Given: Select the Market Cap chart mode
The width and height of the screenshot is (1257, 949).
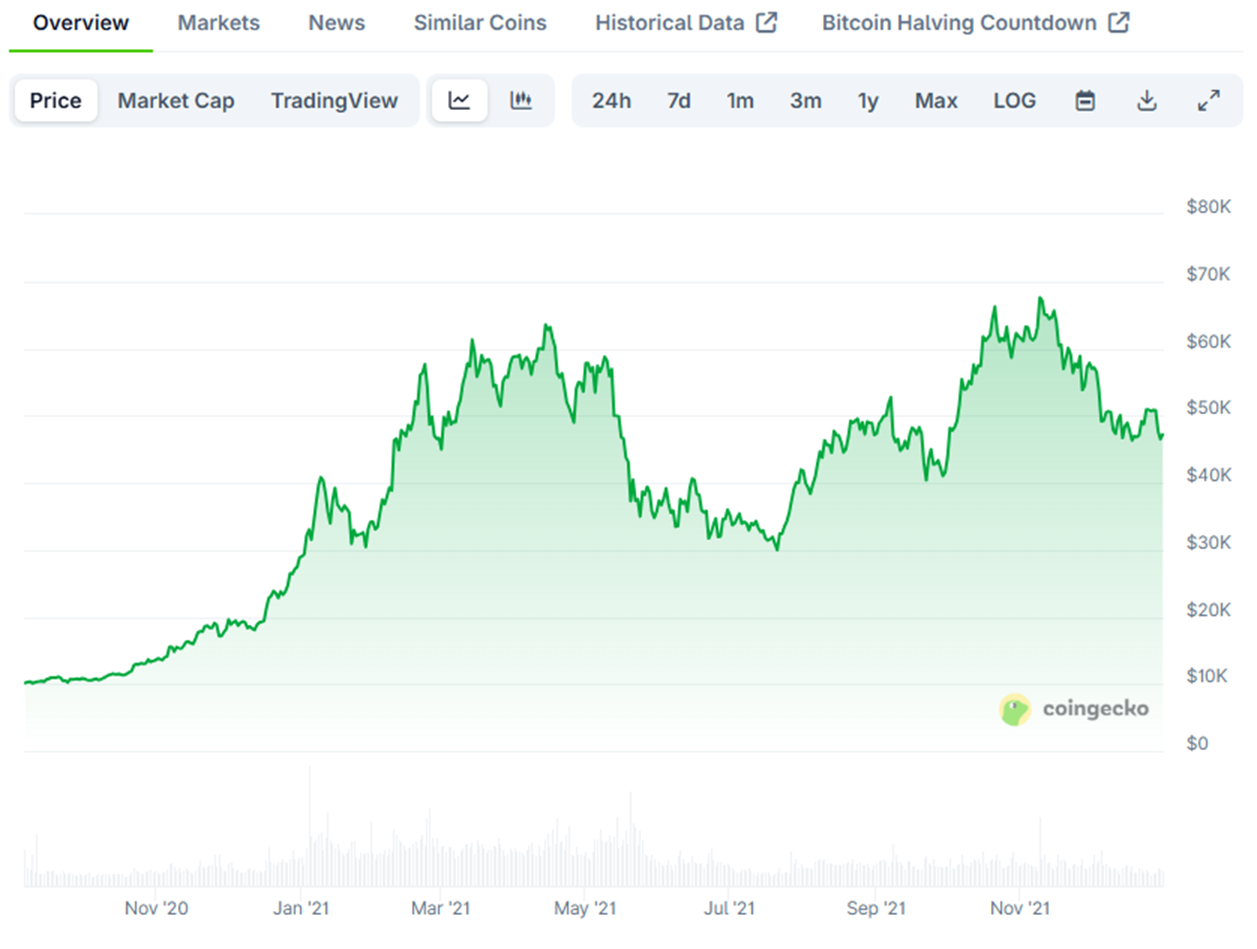Looking at the screenshot, I should point(176,100).
